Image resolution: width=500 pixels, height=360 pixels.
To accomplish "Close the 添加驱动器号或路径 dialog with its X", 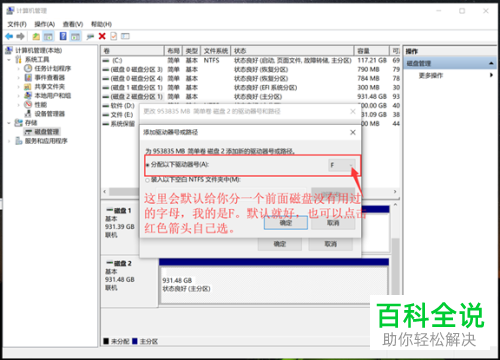I will click(x=353, y=132).
